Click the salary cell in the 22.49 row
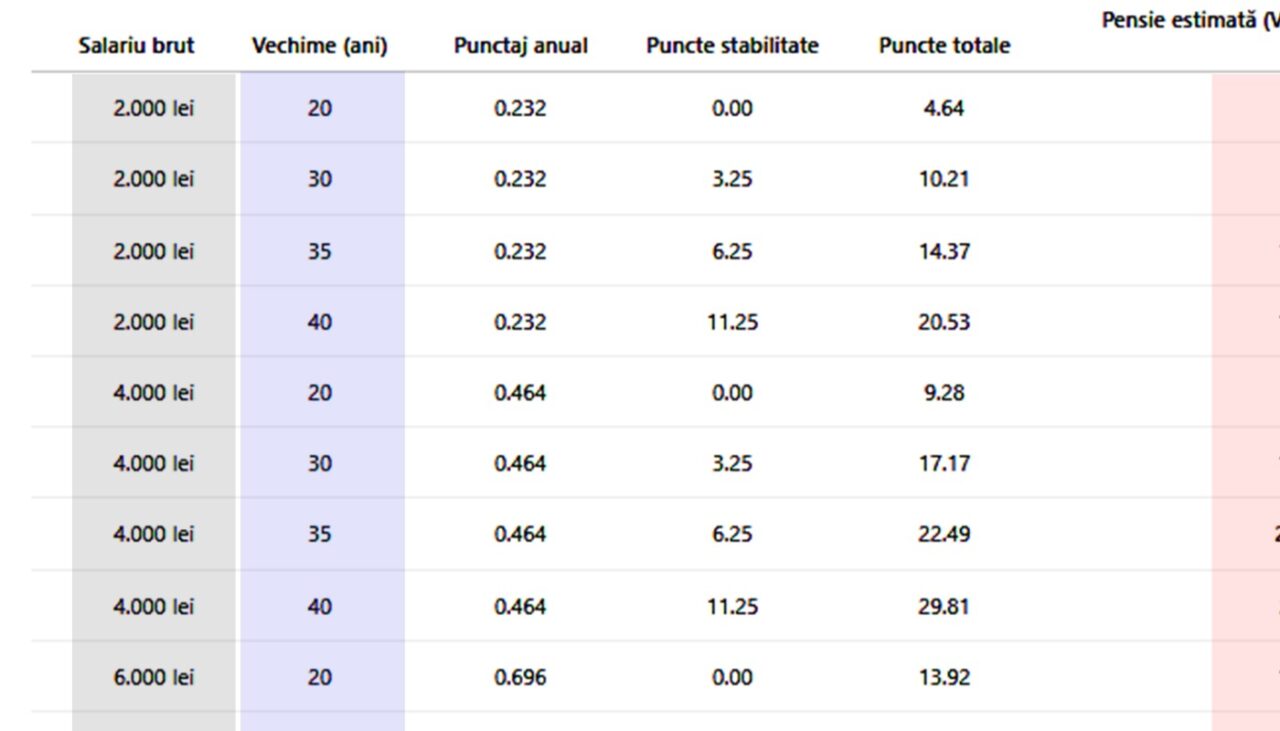 coord(153,535)
